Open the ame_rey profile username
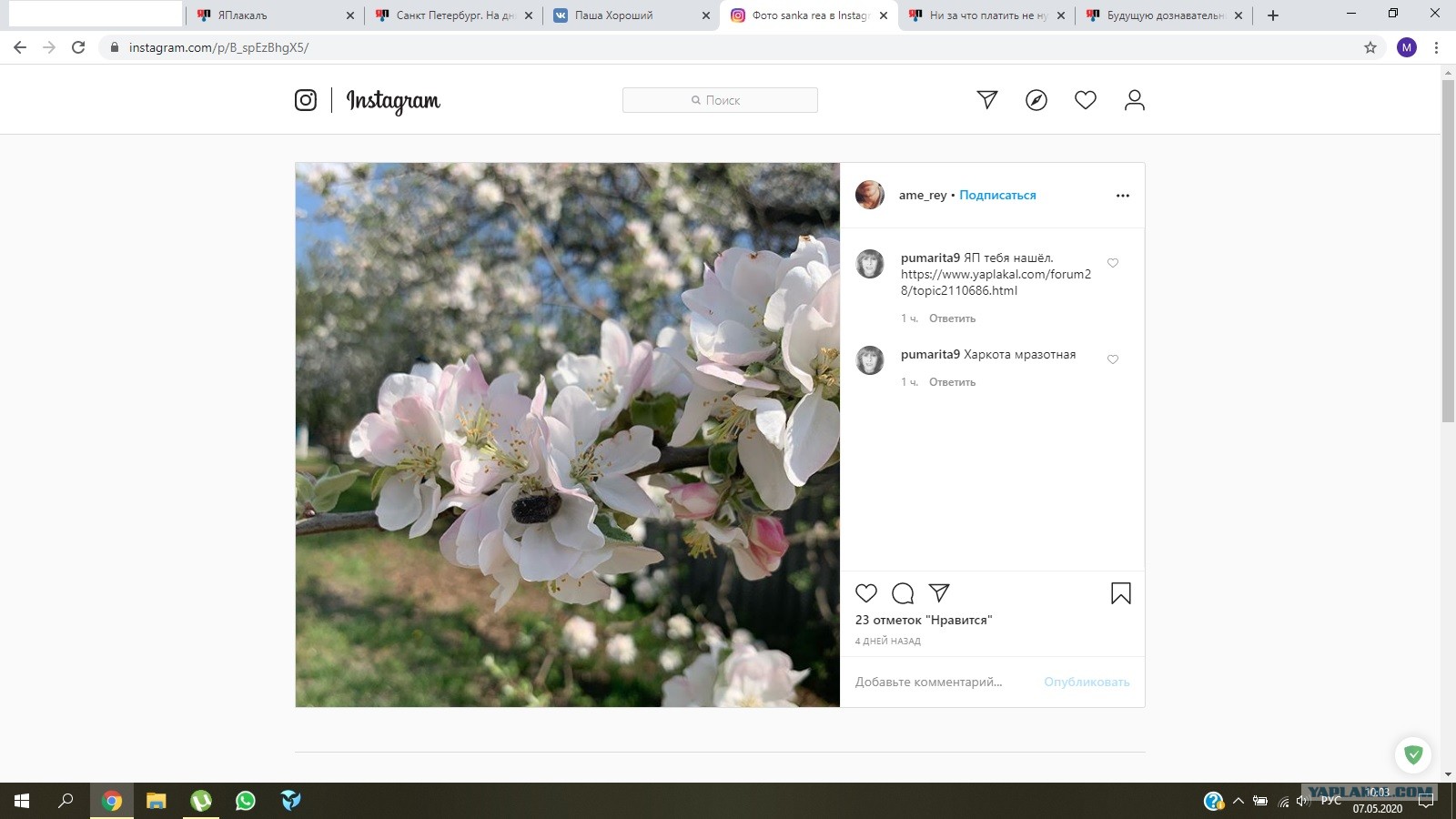The width and height of the screenshot is (1456, 819). click(x=923, y=195)
